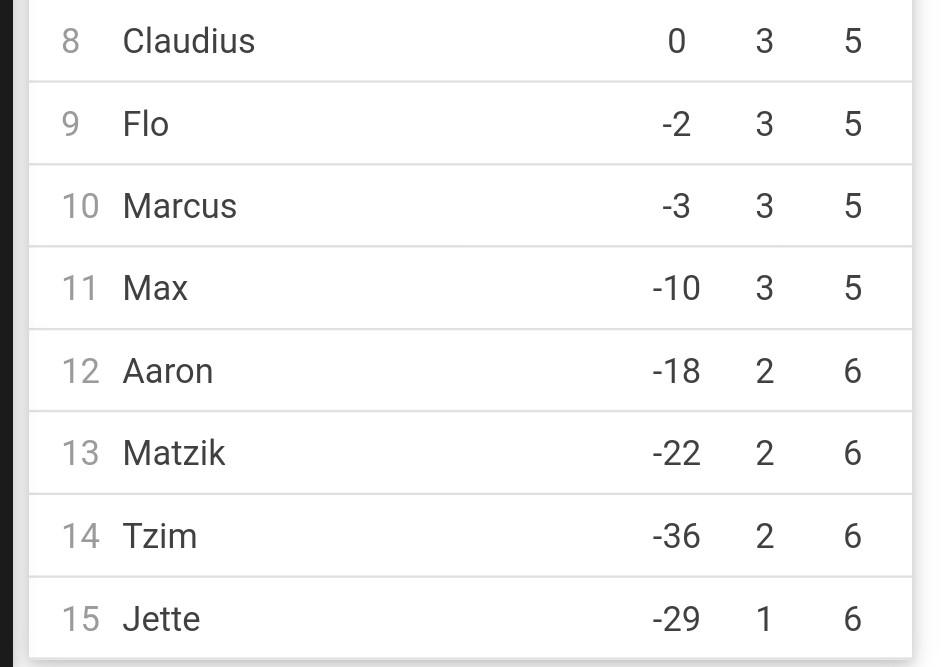Viewport: 944px width, 667px height.
Task: Tap the Marcus name in the table
Action: pos(179,206)
